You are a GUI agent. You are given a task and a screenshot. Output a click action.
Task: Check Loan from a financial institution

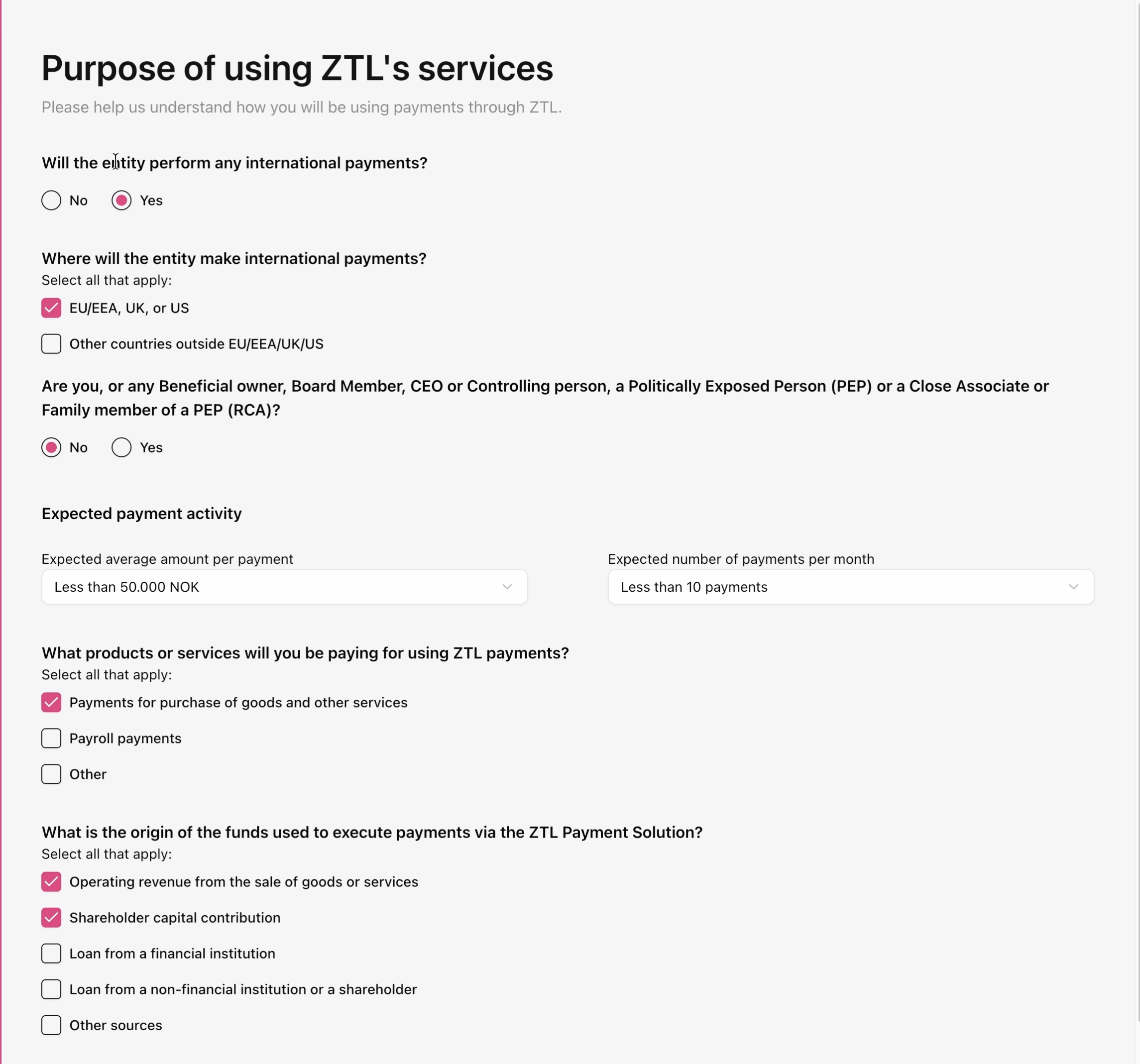51,954
